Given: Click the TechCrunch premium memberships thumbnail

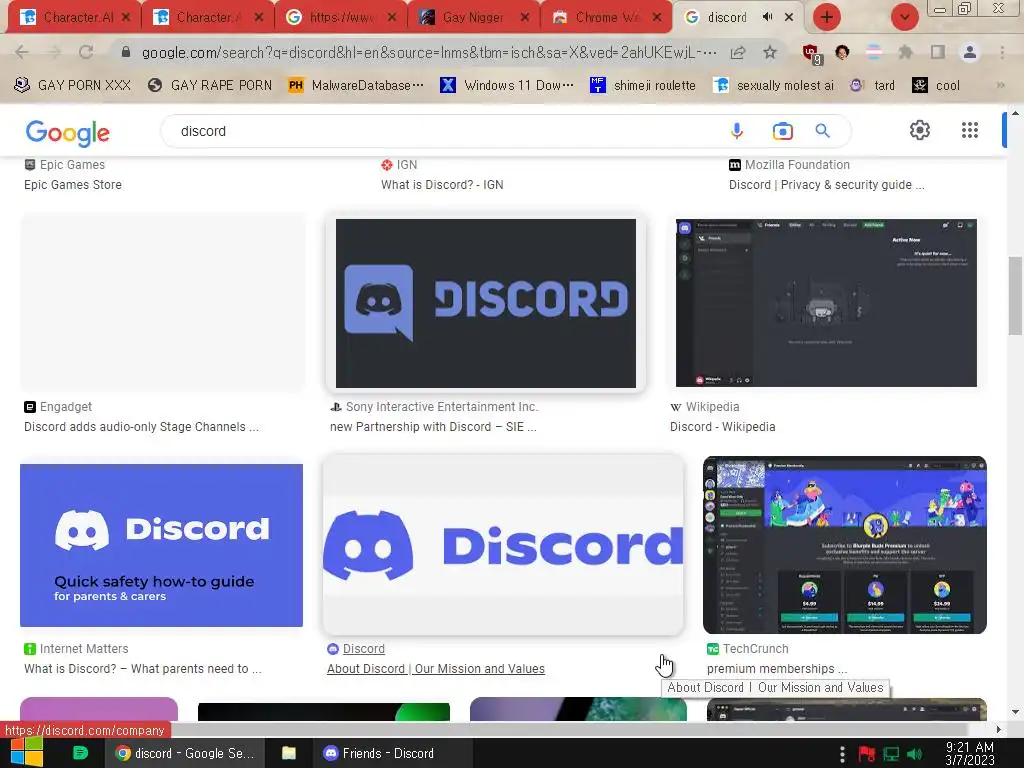Looking at the screenshot, I should click(x=844, y=545).
